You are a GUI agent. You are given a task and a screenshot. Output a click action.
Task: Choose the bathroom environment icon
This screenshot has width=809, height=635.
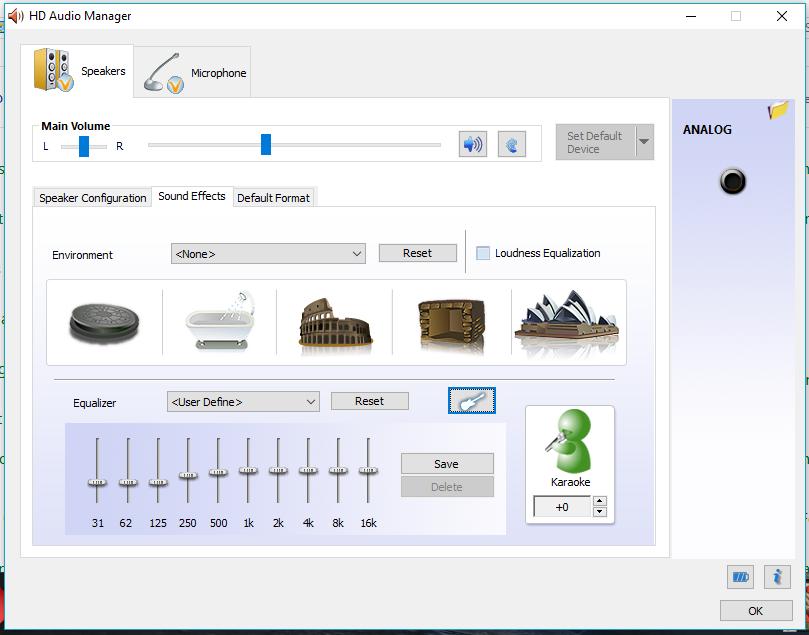[219, 322]
